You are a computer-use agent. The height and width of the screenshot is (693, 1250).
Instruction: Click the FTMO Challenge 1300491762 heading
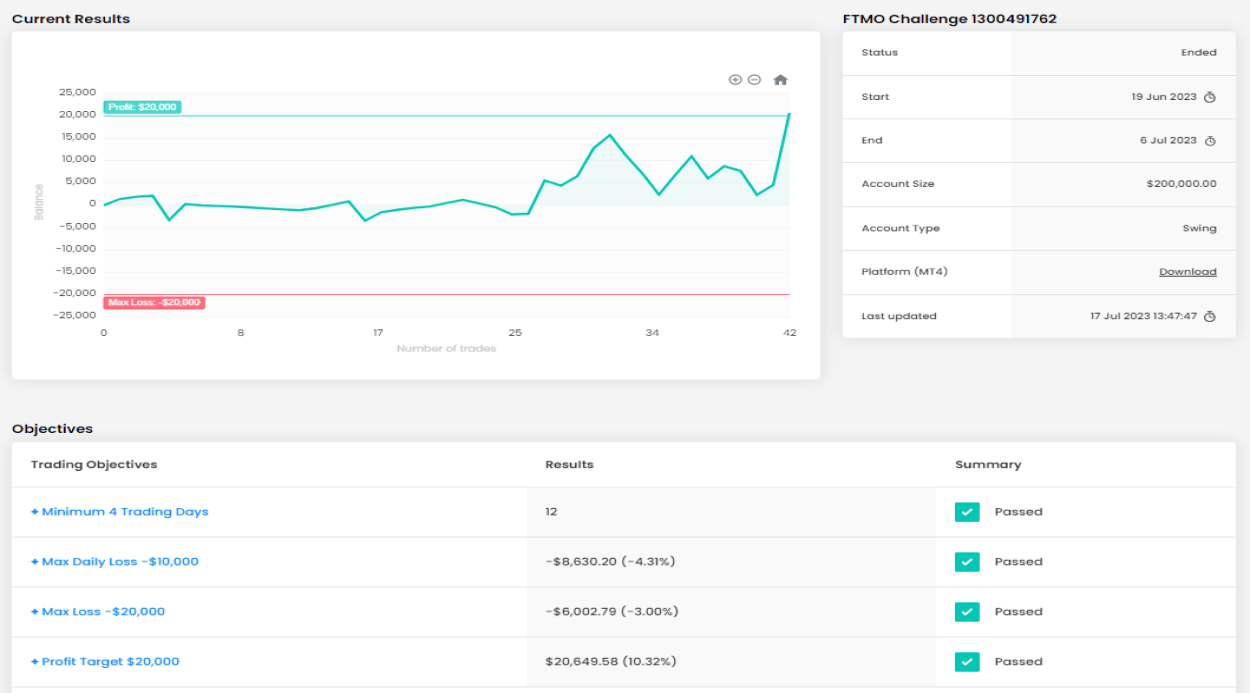[949, 19]
